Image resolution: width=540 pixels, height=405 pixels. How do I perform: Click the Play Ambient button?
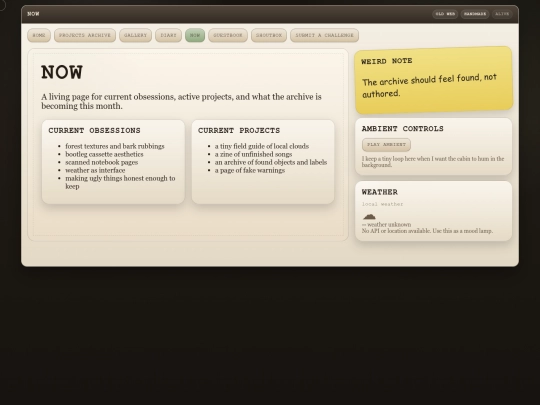386,145
